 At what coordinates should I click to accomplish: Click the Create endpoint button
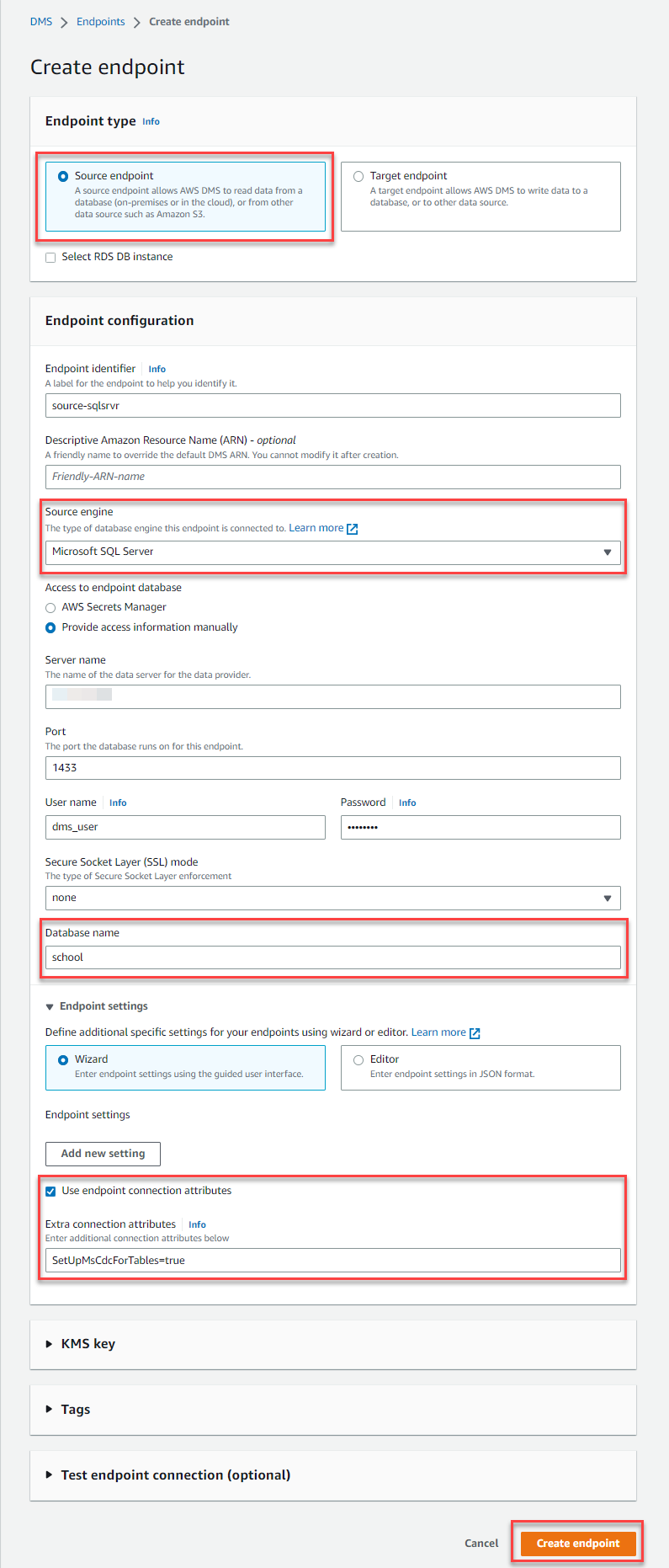pos(578,1544)
